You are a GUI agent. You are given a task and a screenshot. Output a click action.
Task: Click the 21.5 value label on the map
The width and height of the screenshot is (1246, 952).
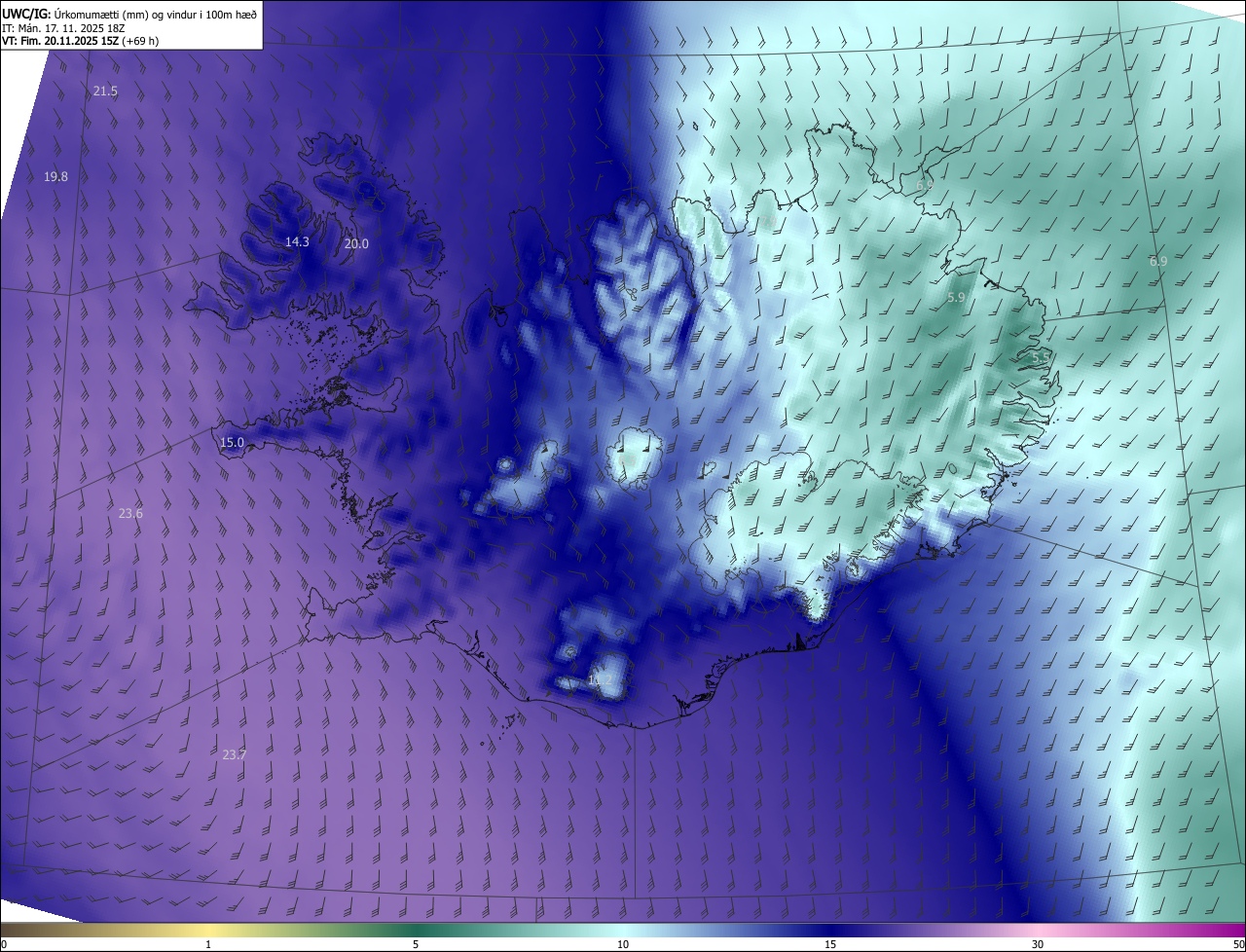(x=105, y=91)
